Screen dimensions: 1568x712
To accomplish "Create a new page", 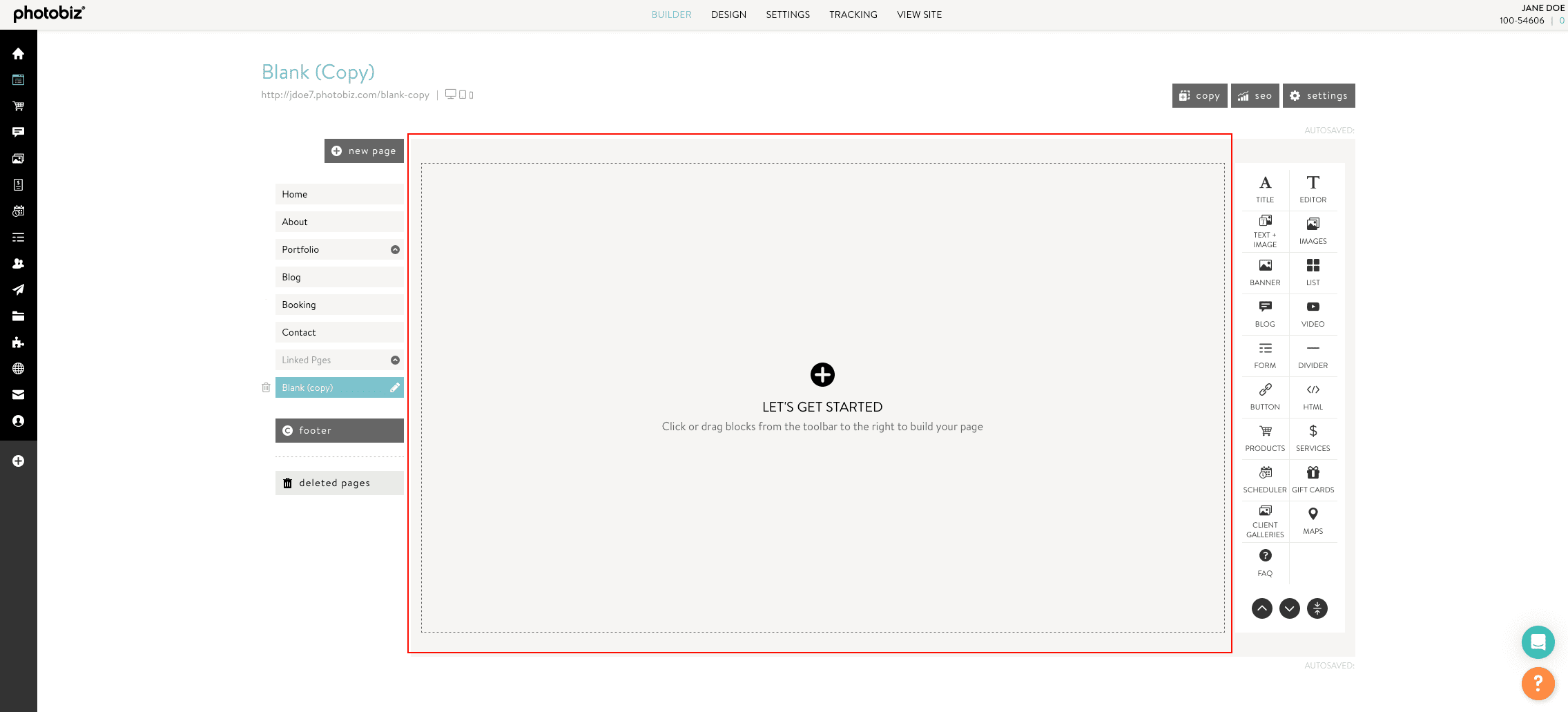I will (x=364, y=151).
